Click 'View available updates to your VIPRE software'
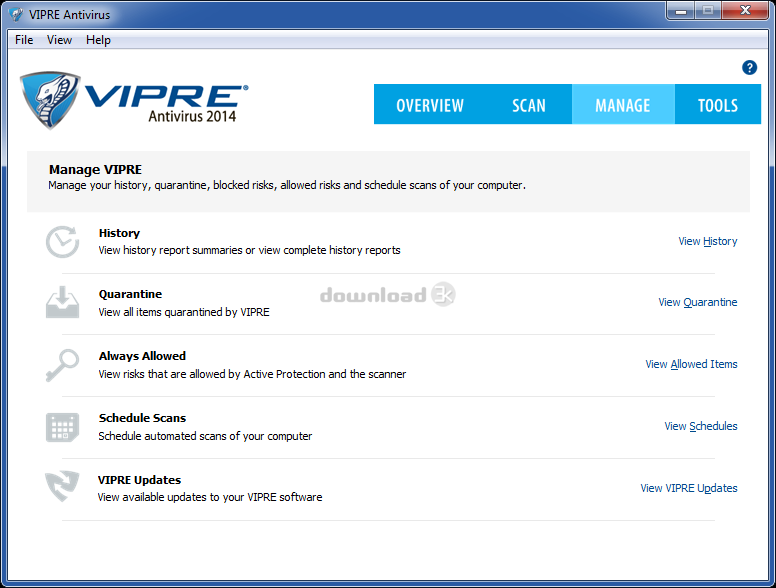The height and width of the screenshot is (588, 776). point(210,497)
